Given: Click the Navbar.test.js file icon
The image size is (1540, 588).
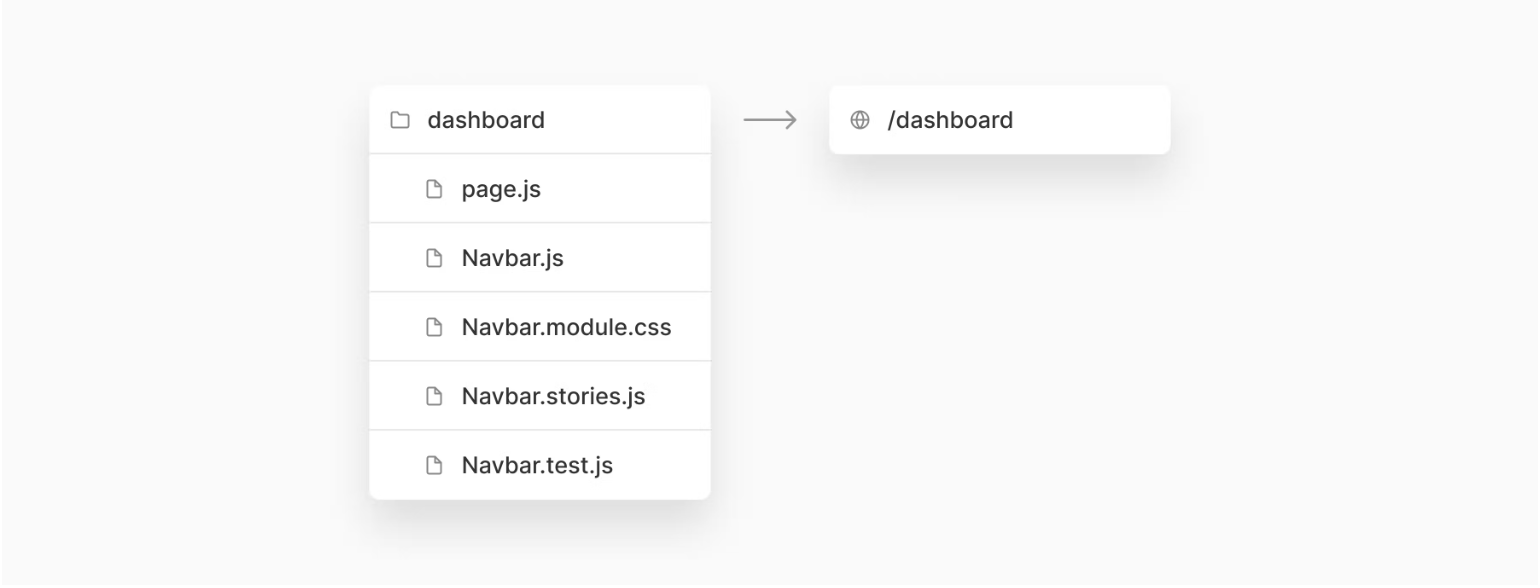Looking at the screenshot, I should pos(434,466).
